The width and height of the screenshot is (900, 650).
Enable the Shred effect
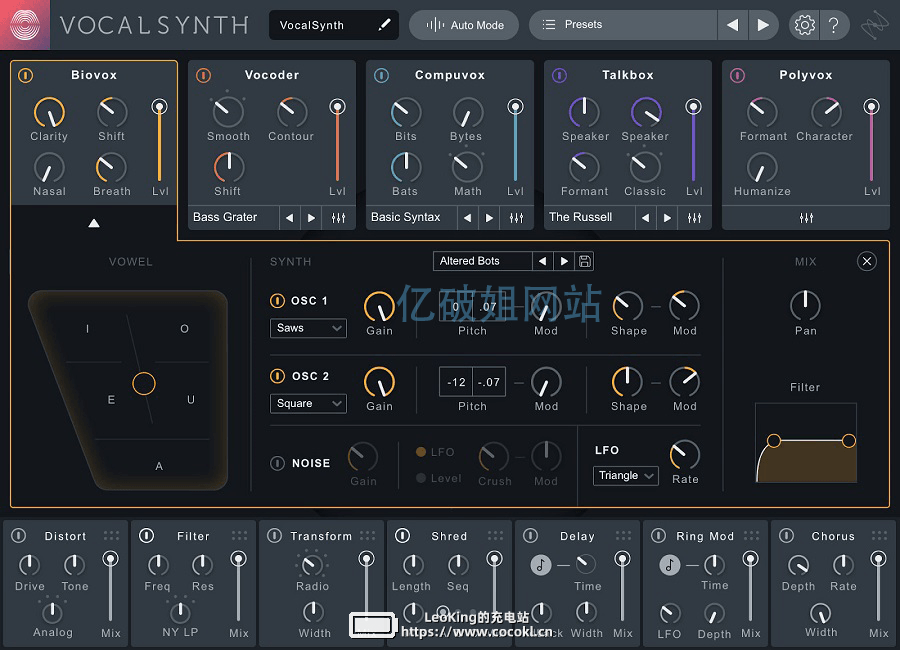tap(402, 536)
